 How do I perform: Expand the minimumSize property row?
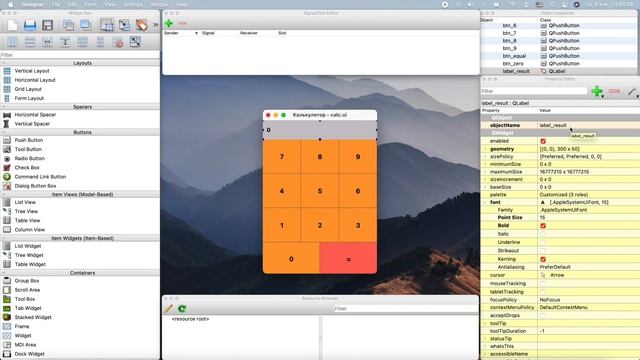(485, 164)
